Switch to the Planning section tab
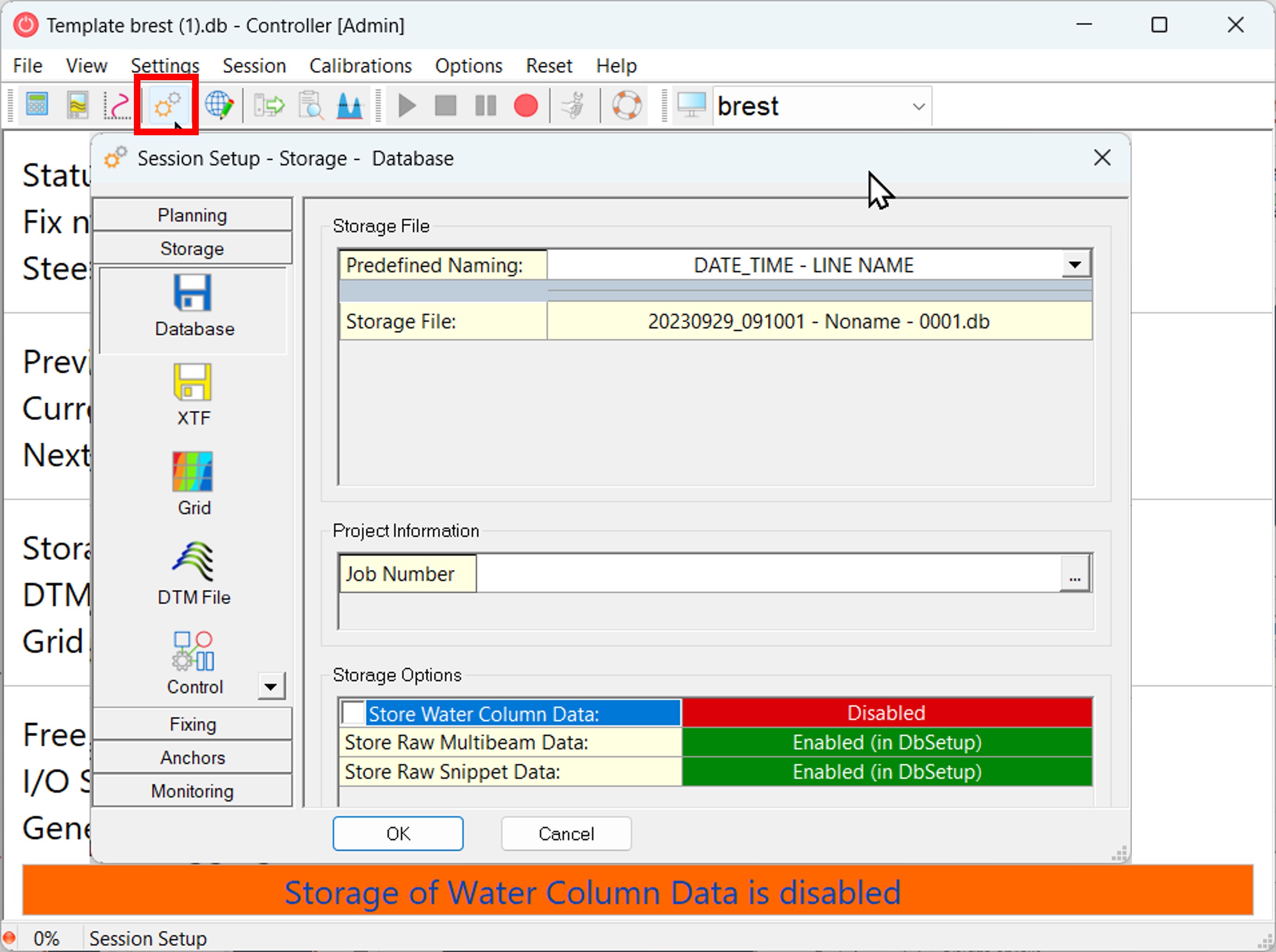The width and height of the screenshot is (1276, 952). 193,215
